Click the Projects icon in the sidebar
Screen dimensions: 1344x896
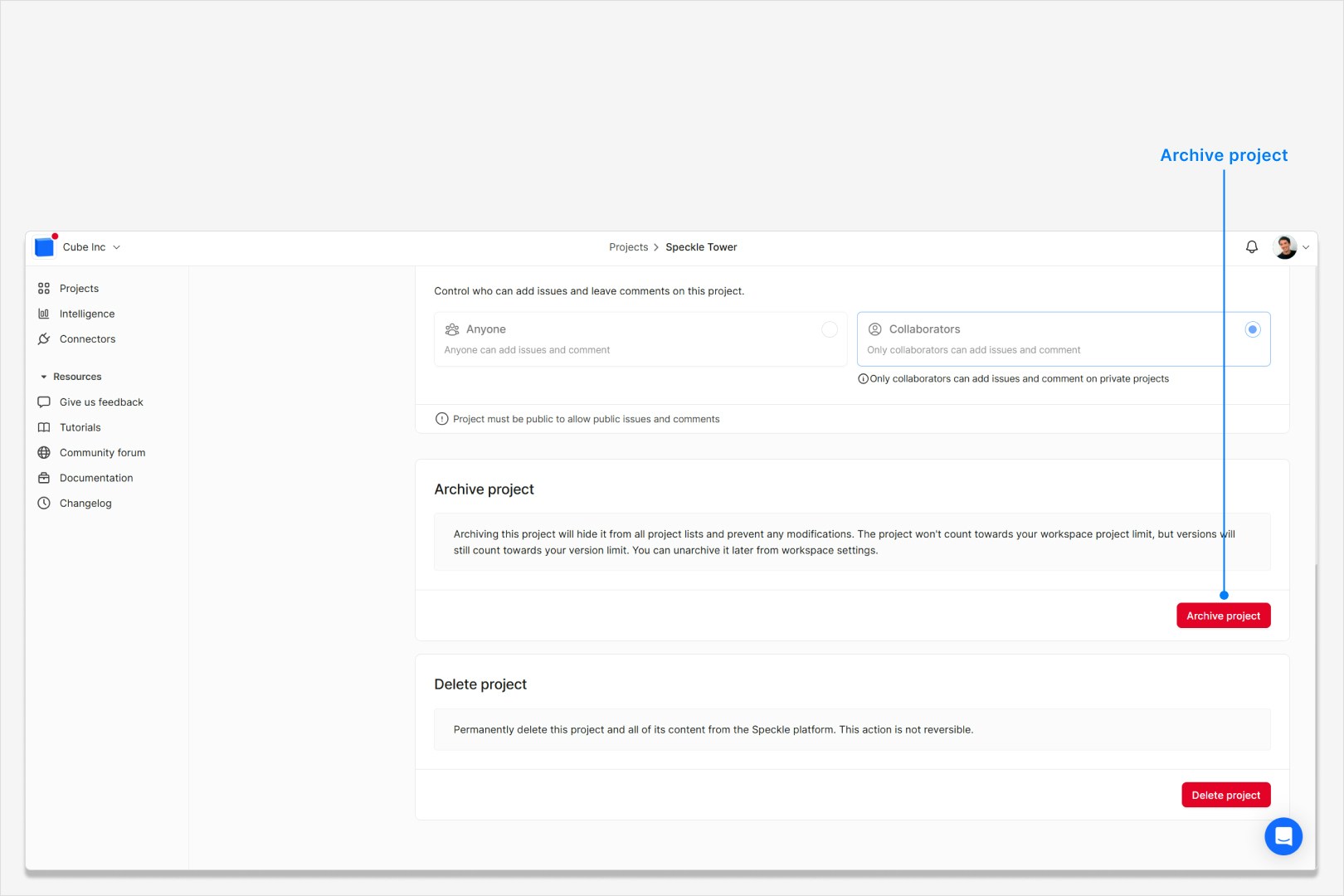(44, 288)
